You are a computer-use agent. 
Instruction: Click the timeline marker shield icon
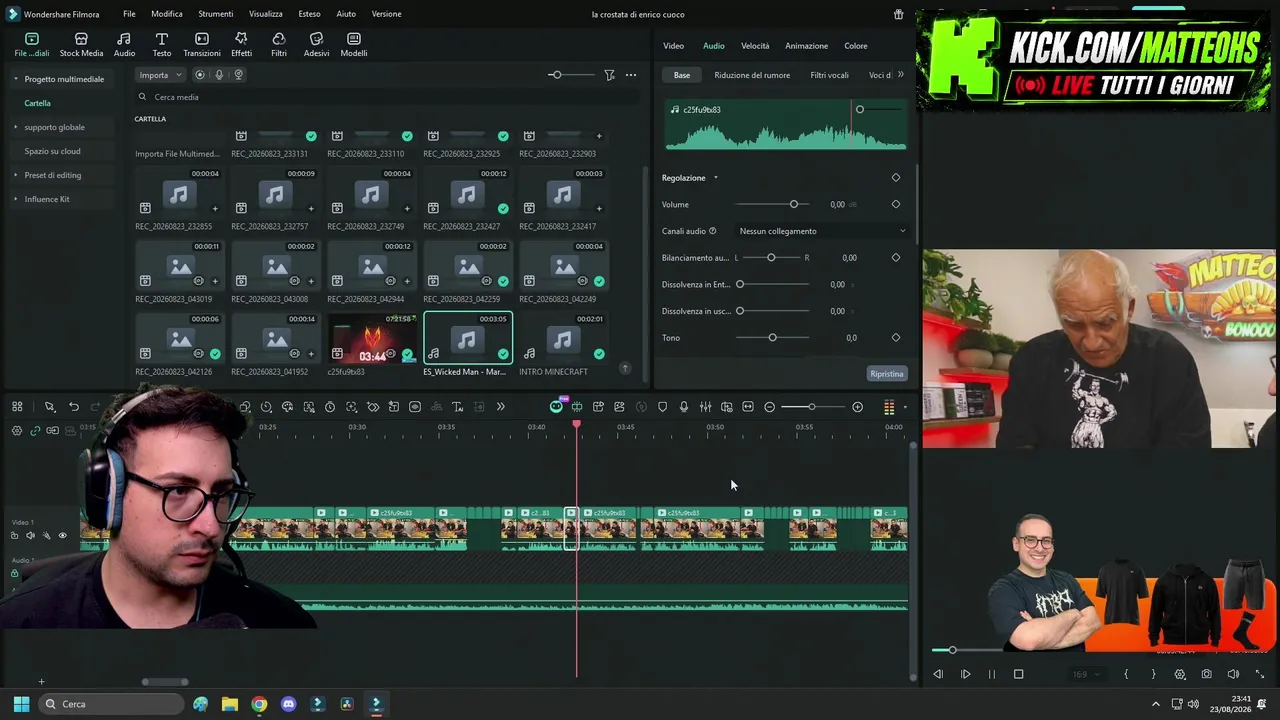[662, 407]
